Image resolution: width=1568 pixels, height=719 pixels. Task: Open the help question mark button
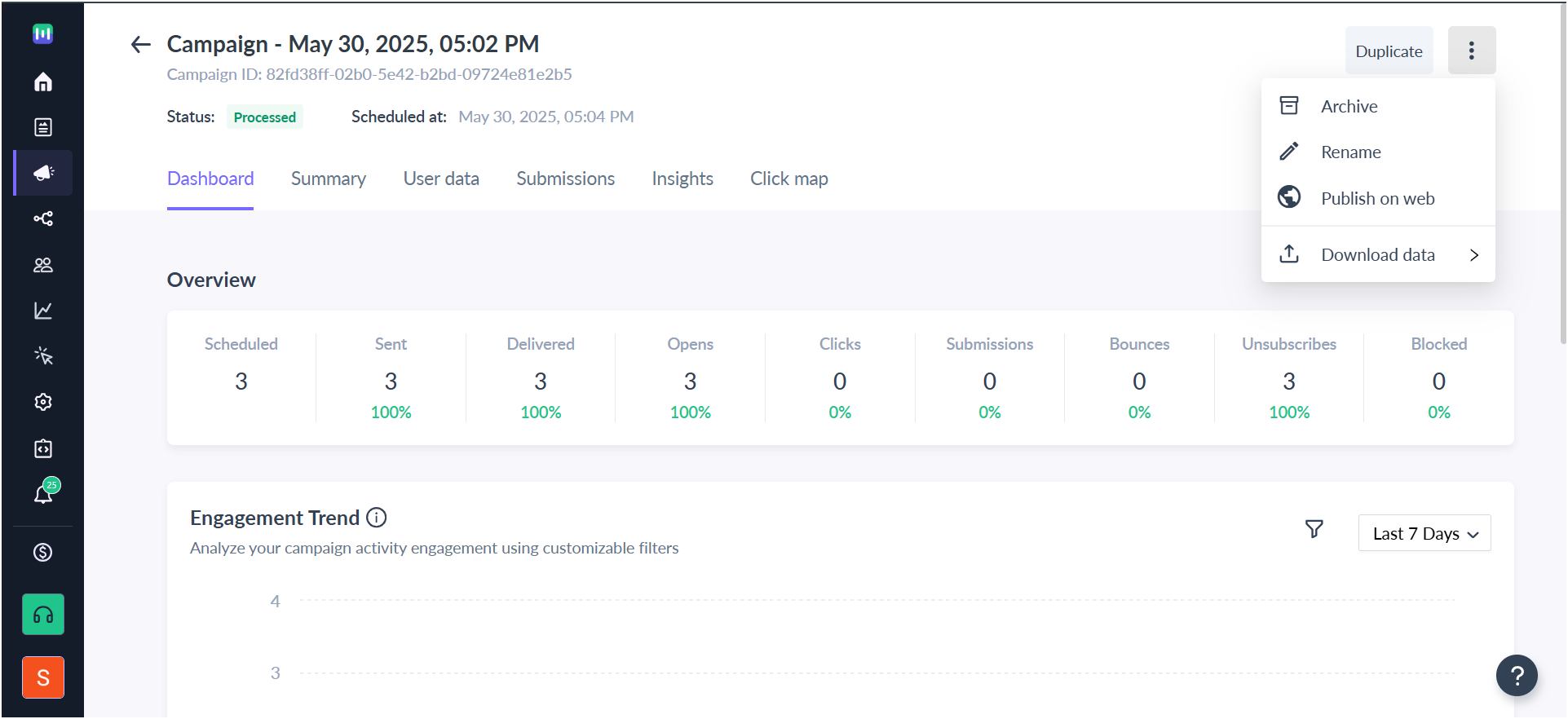[x=1517, y=676]
